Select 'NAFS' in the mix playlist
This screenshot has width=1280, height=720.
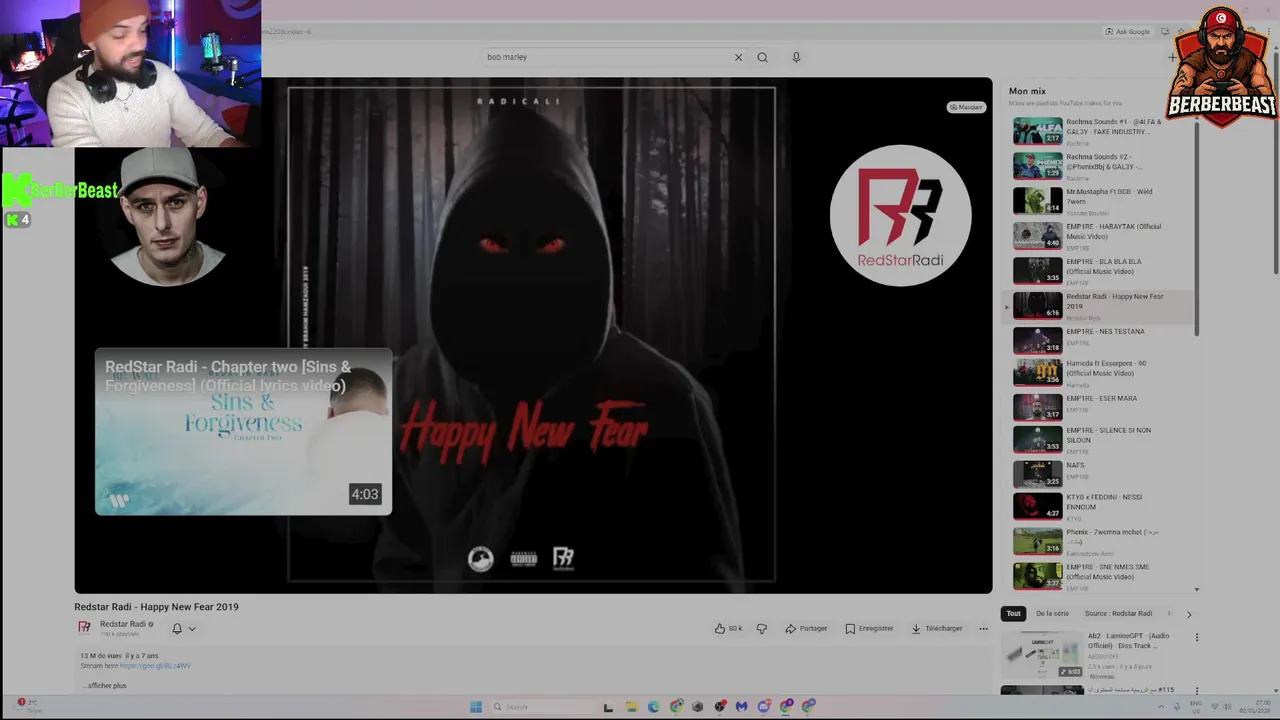pyautogui.click(x=1100, y=472)
